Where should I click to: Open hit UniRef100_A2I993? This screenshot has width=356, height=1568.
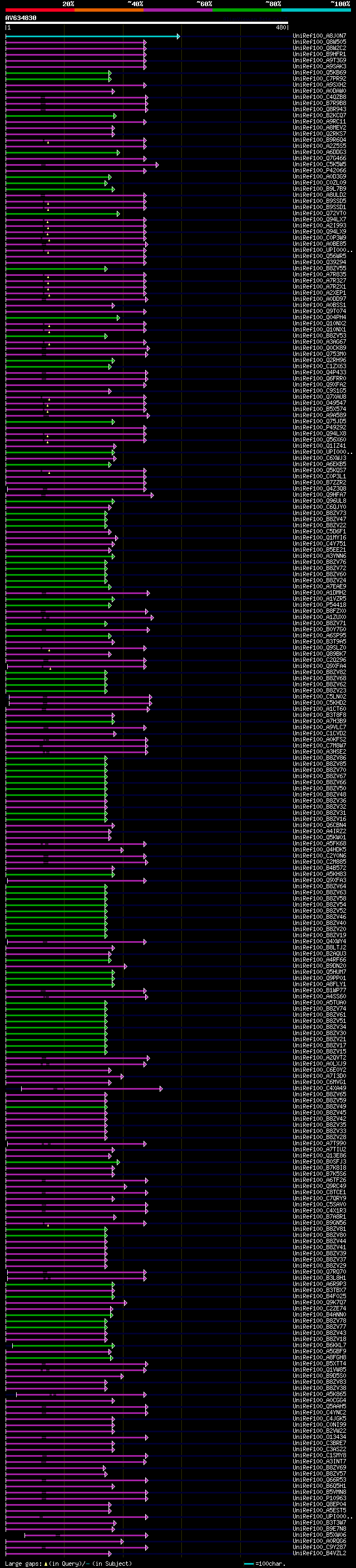[319, 225]
